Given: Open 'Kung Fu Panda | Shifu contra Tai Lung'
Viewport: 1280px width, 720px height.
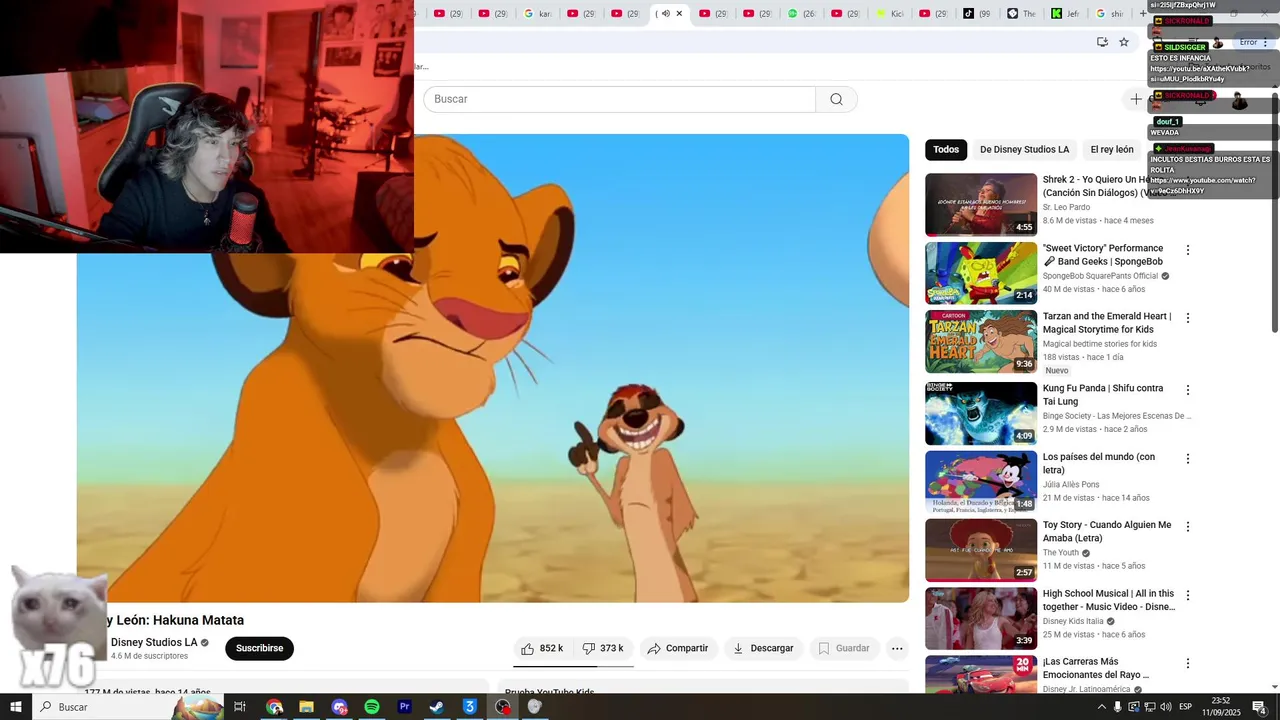Looking at the screenshot, I should pos(1103,395).
